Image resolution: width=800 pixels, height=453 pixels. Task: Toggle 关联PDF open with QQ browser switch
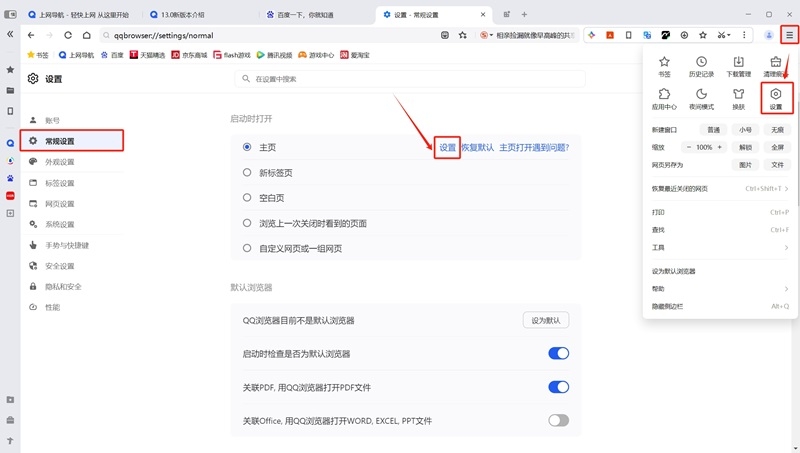[x=558, y=387]
